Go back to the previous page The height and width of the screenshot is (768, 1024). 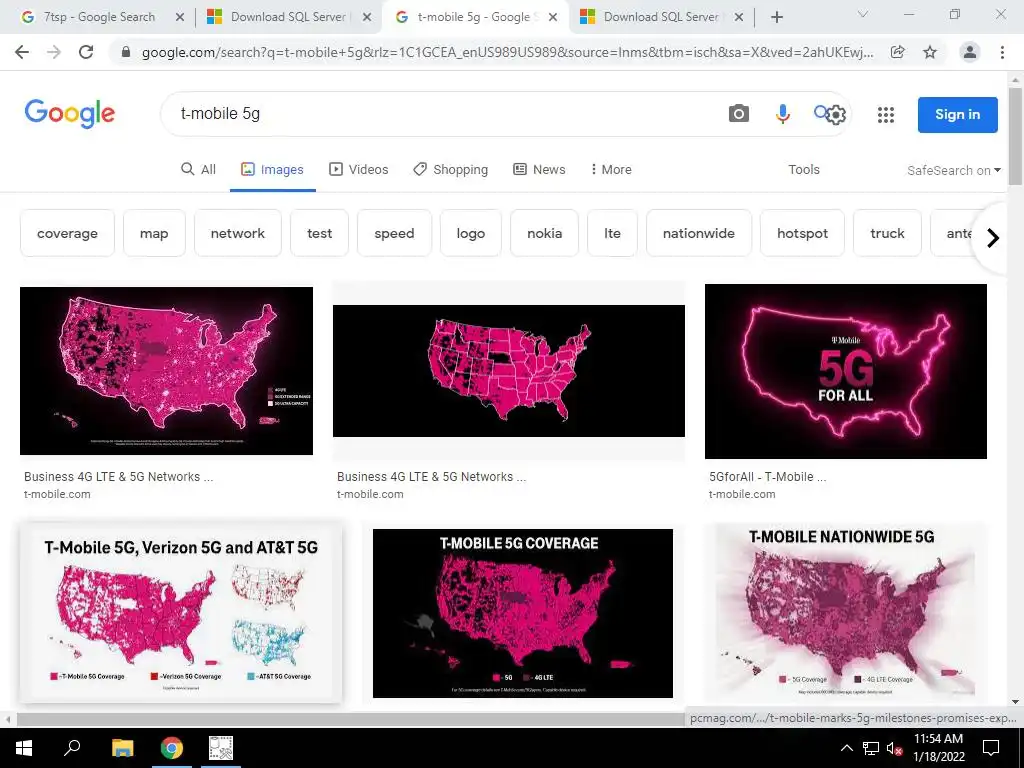[x=22, y=52]
